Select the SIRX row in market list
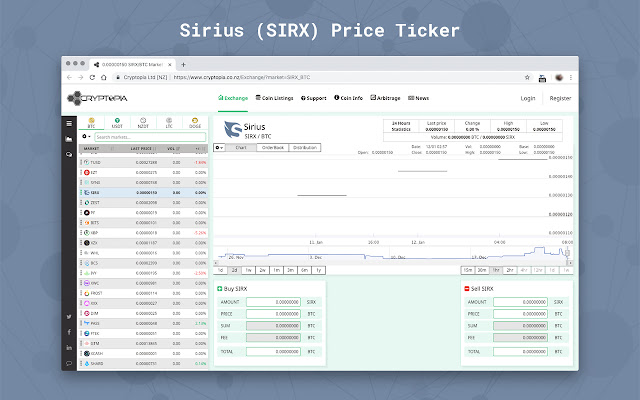The height and width of the screenshot is (400, 640). 143,192
